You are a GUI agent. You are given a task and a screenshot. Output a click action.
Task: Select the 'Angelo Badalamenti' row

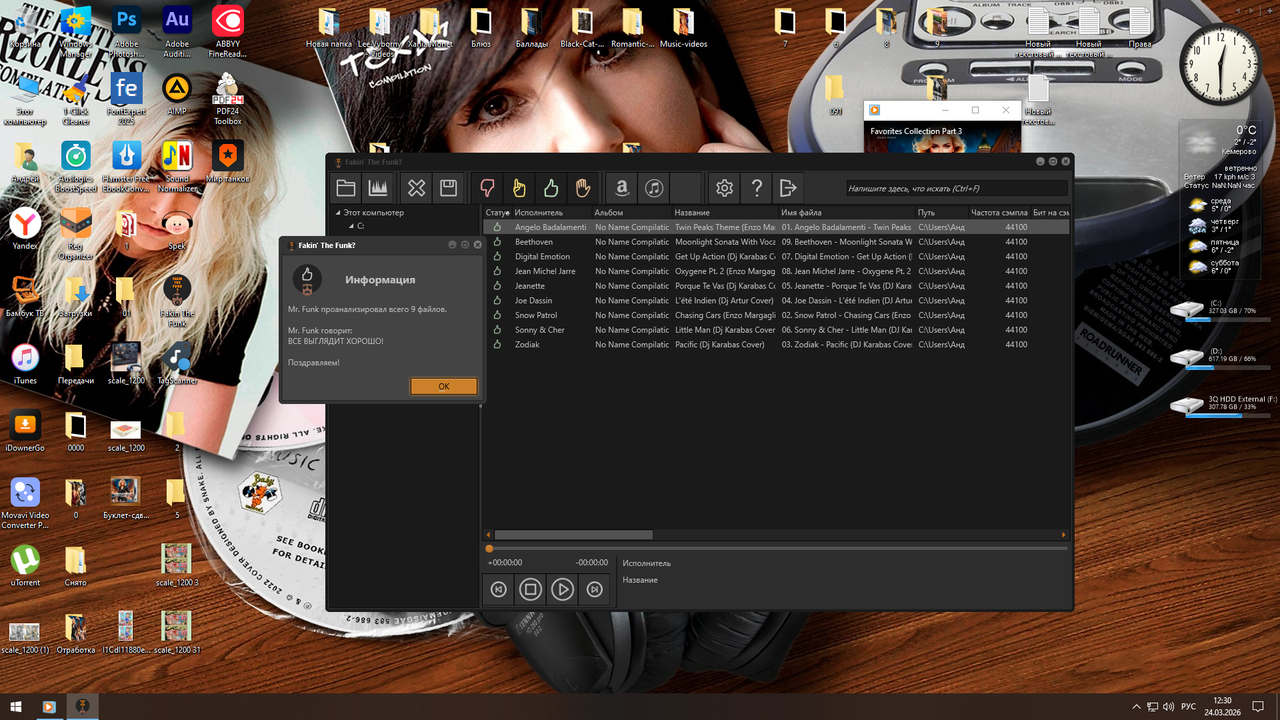coord(777,227)
